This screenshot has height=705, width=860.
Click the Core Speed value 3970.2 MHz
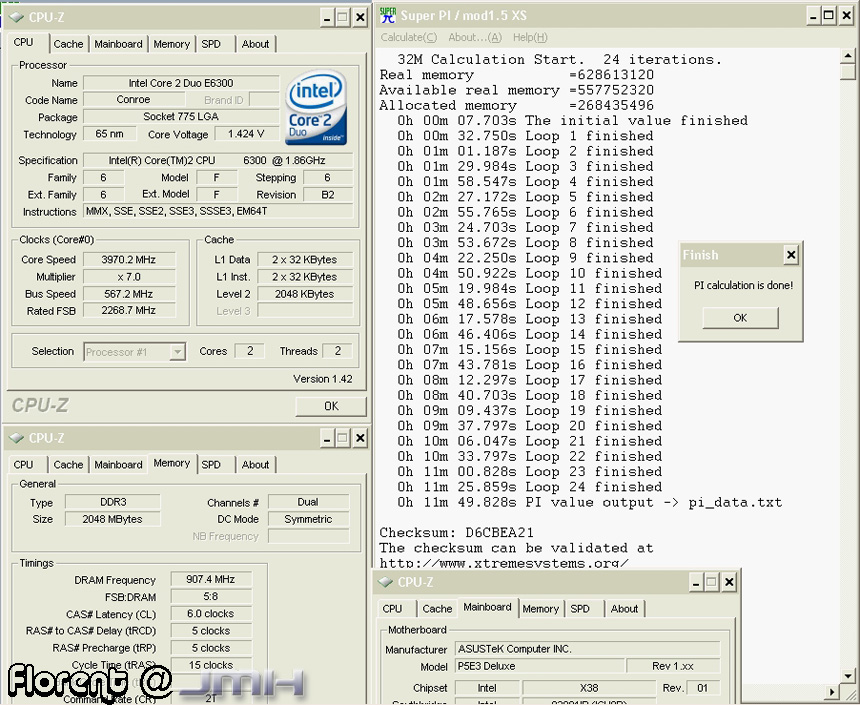[x=129, y=260]
